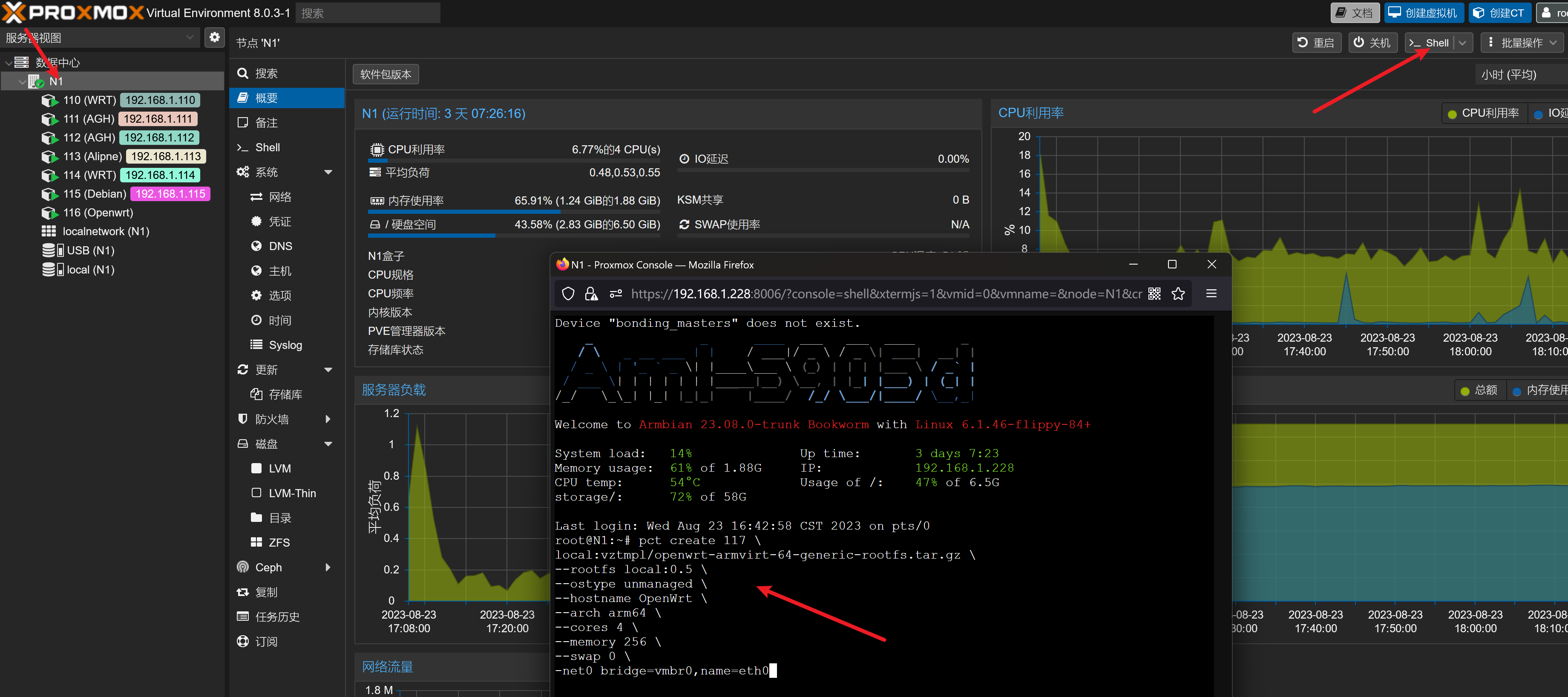1568x697 pixels.
Task: Click the shield tracking protection icon
Action: tap(568, 294)
